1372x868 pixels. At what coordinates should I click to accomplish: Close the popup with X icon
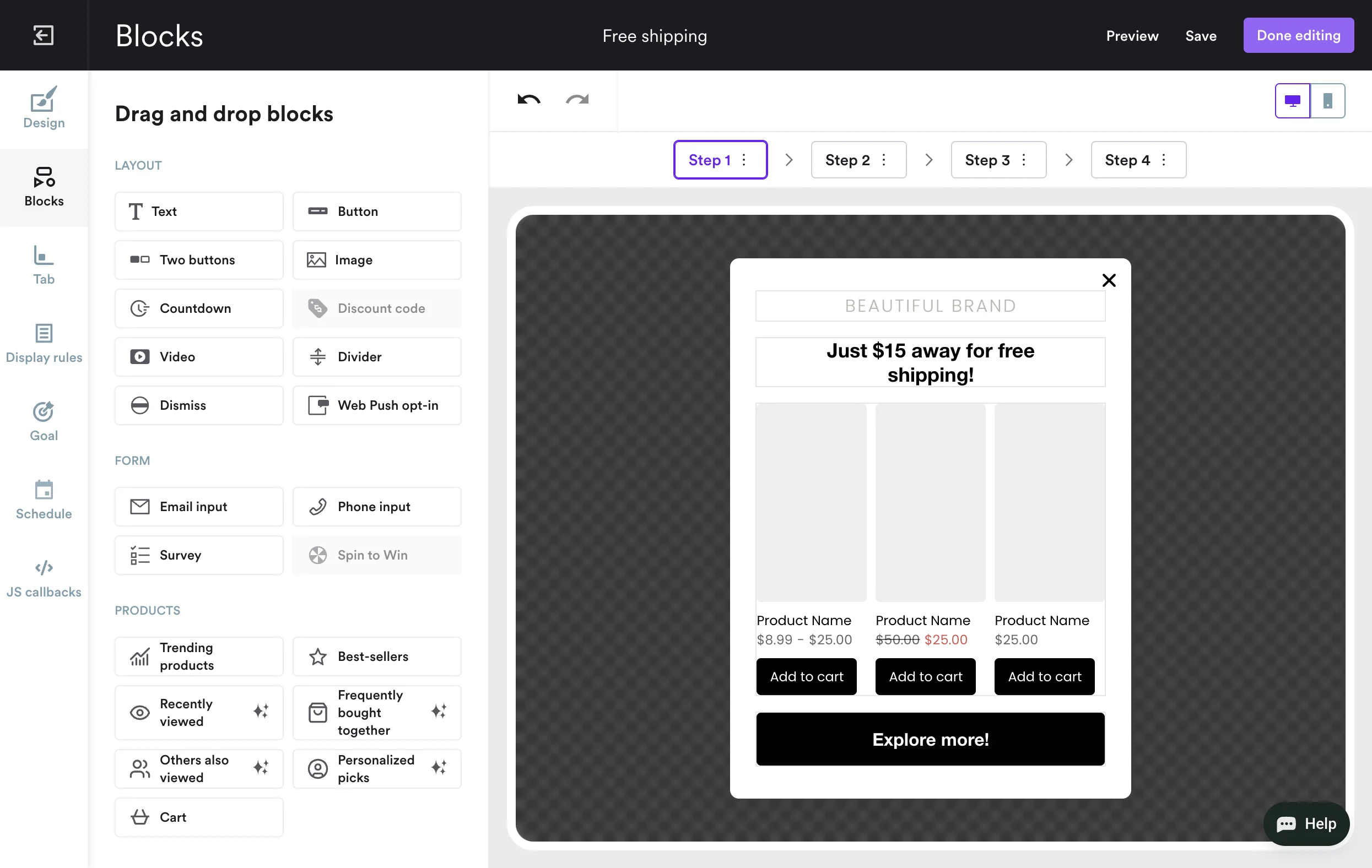tap(1108, 280)
